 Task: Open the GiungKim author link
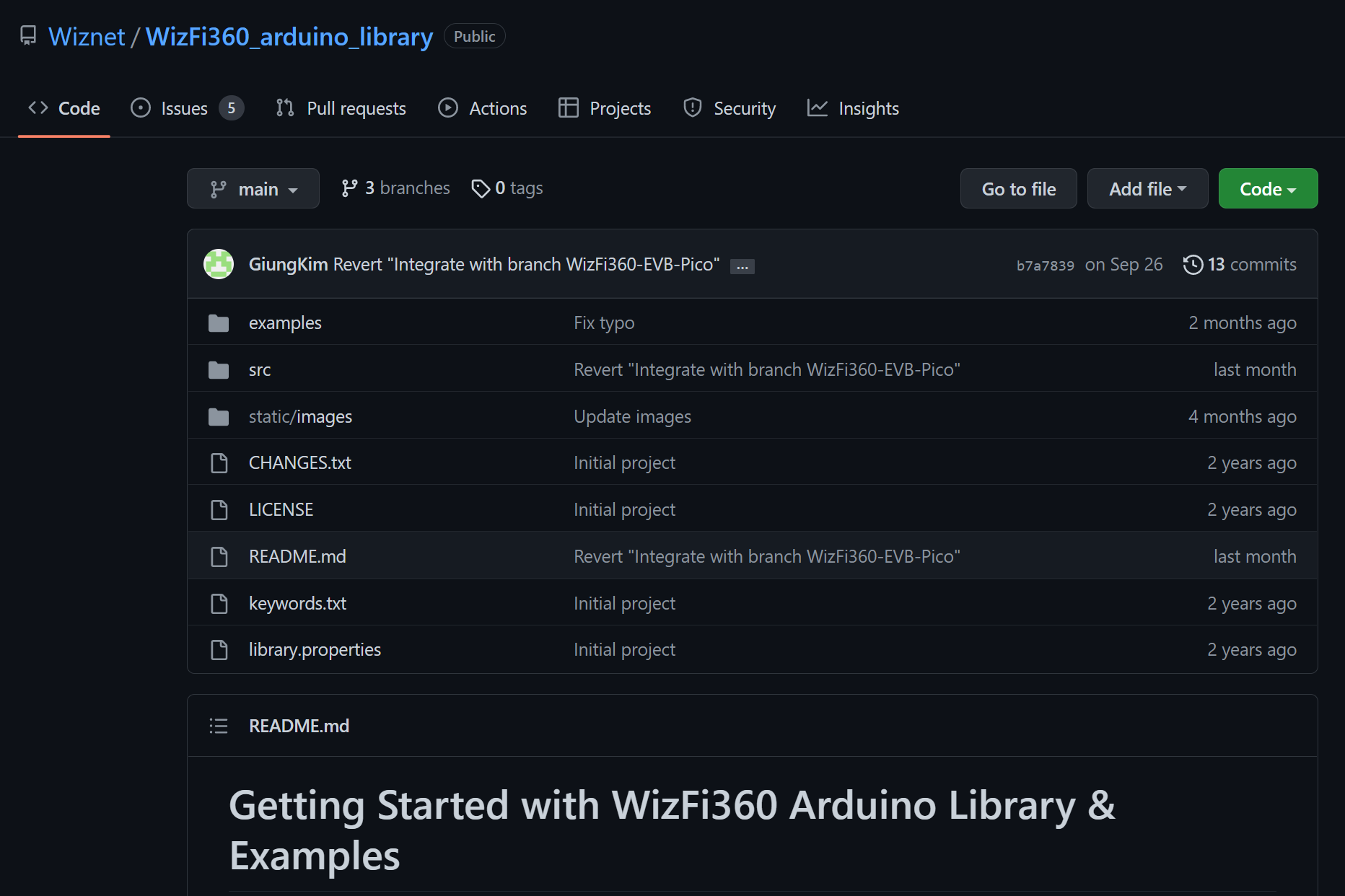click(288, 265)
